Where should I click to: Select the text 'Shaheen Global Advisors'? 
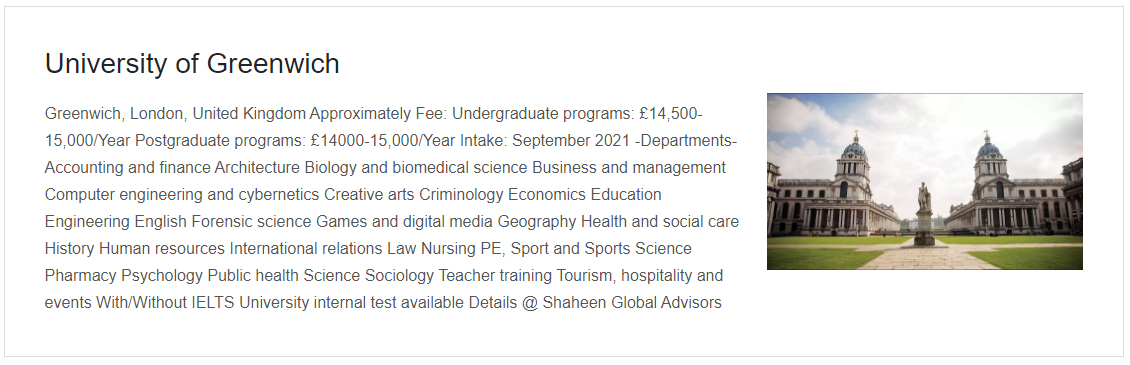pos(632,303)
